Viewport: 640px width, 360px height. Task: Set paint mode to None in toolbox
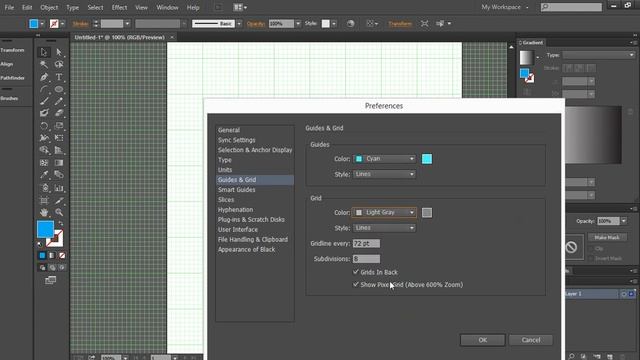62,256
